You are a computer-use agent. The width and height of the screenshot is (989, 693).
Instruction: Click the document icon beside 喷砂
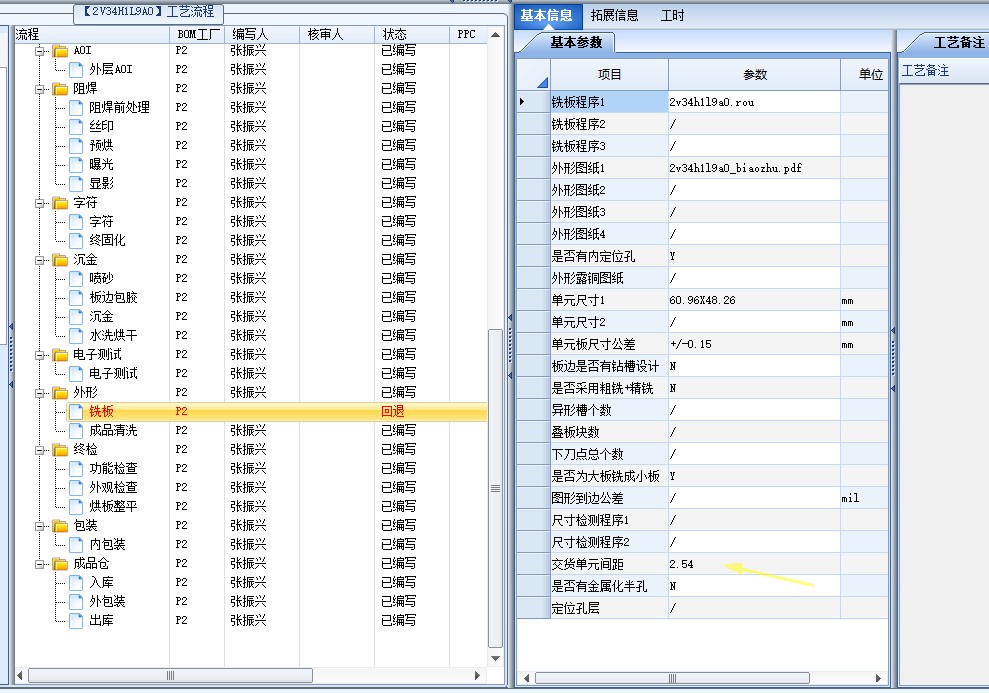pyautogui.click(x=76, y=278)
